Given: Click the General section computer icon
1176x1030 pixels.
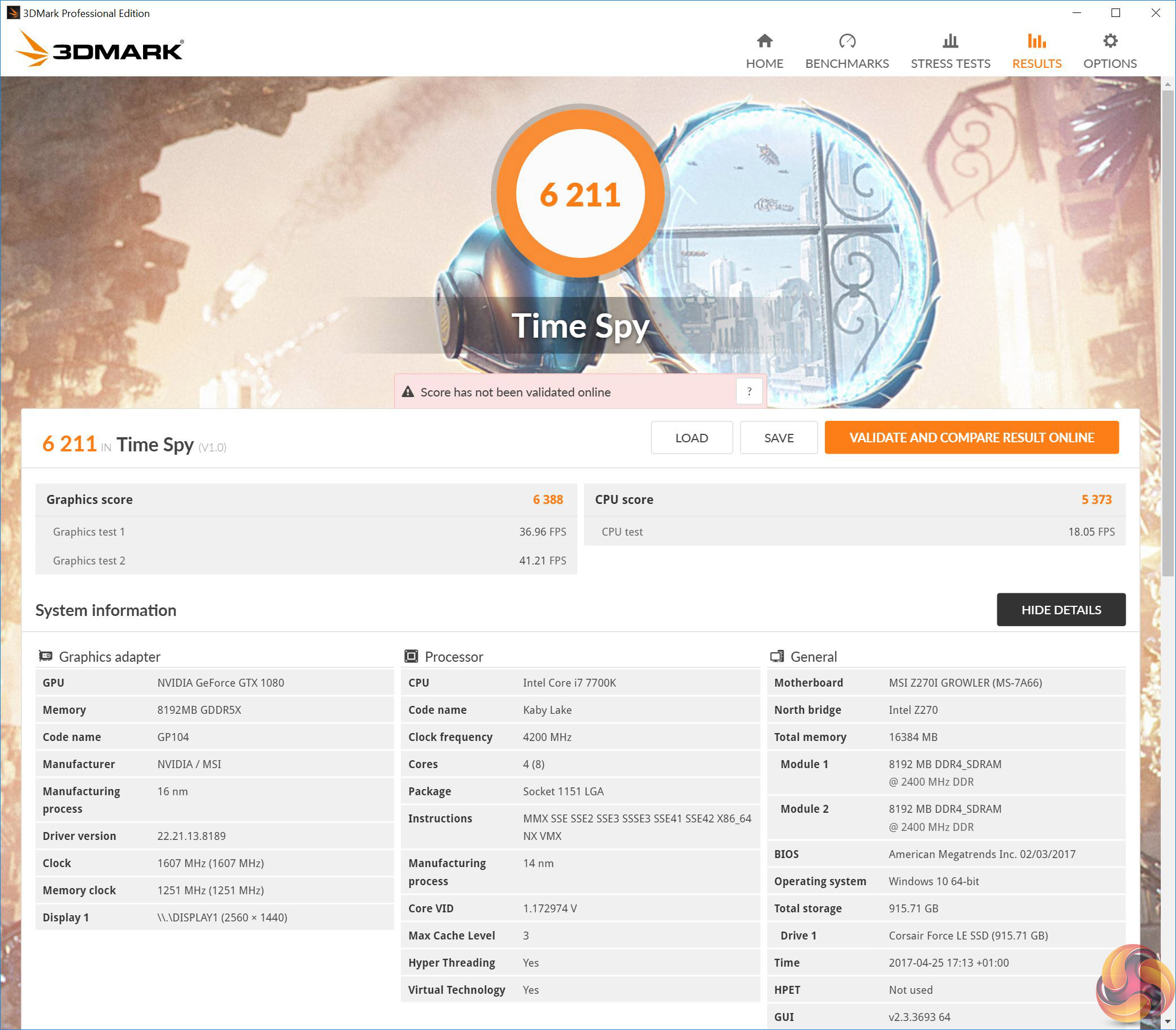Looking at the screenshot, I should pyautogui.click(x=777, y=656).
